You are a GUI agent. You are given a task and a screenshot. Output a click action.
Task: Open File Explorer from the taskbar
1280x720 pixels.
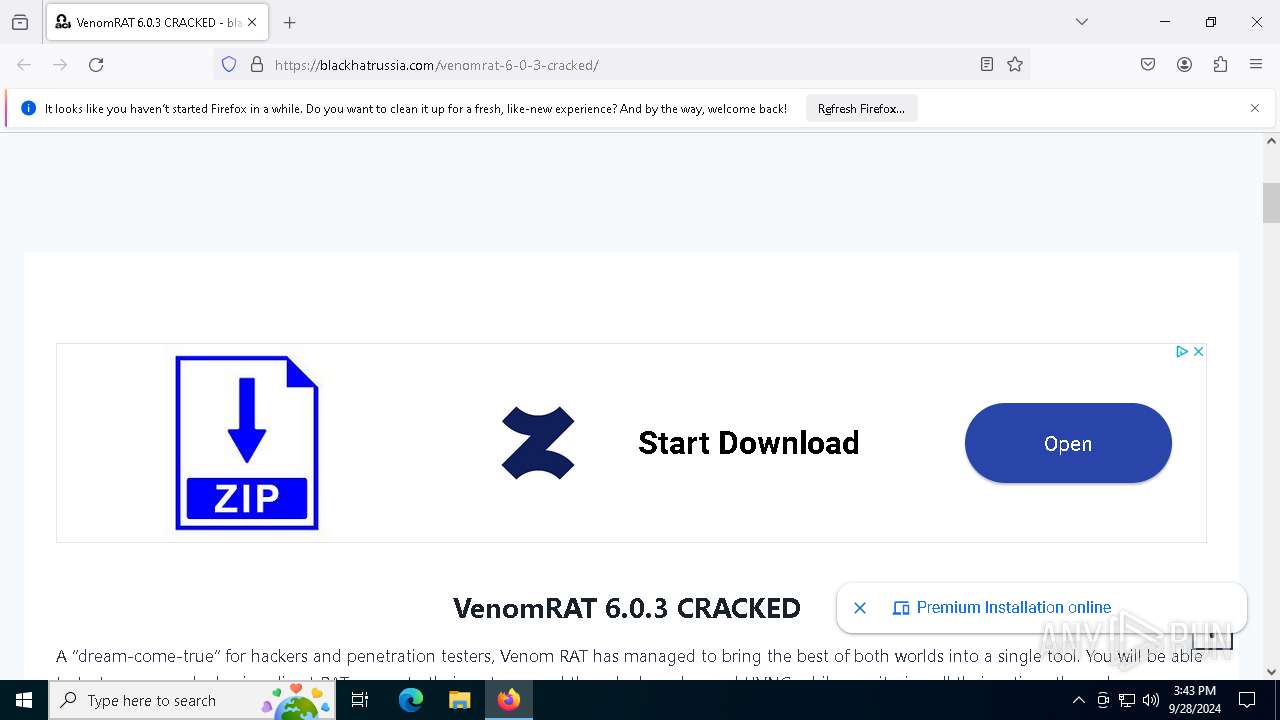click(x=459, y=700)
